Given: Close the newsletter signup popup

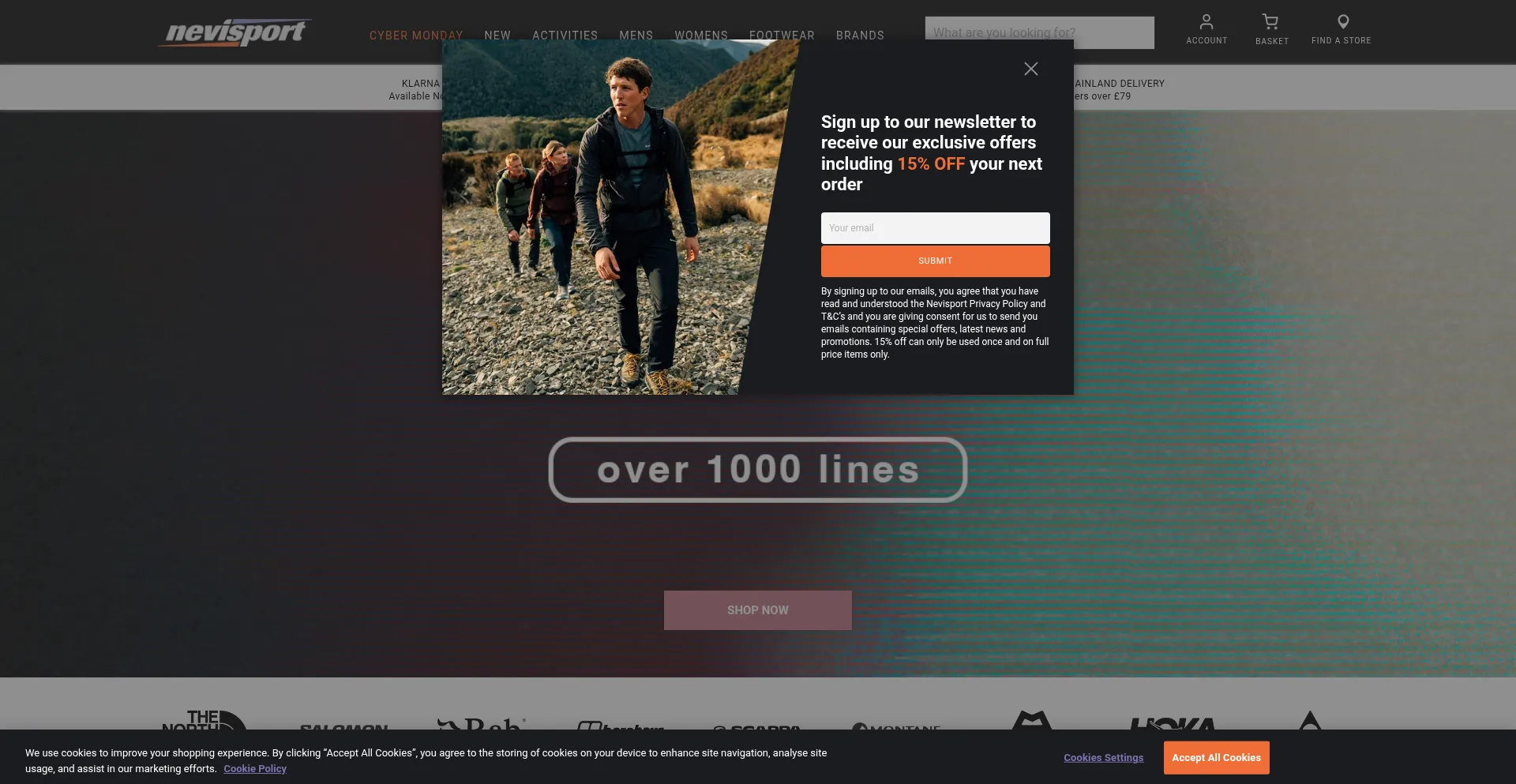Looking at the screenshot, I should [x=1030, y=69].
